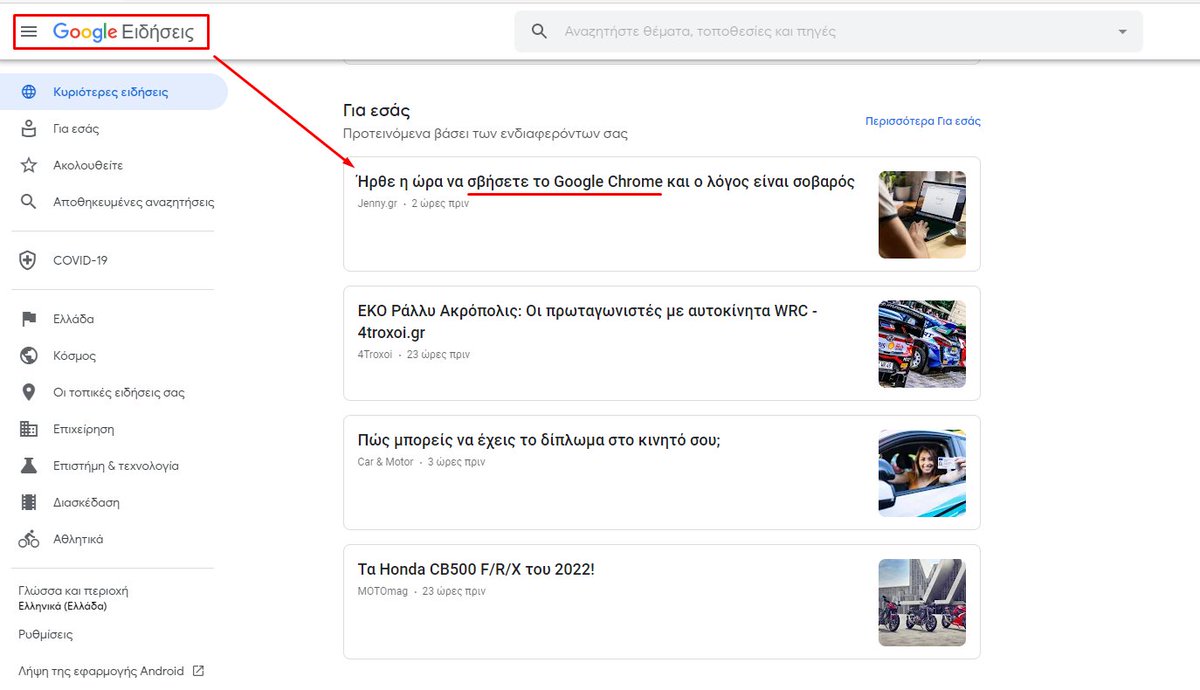Viewport: 1200px width, 690px height.
Task: Click the flask icon beside Επιστήμη & τεχνολογία
Action: tap(29, 466)
